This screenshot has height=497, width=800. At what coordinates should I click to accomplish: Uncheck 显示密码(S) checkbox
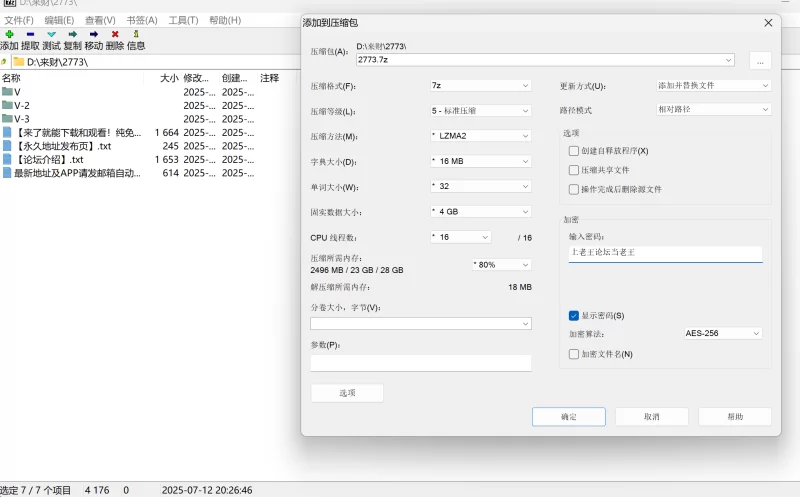[573, 315]
